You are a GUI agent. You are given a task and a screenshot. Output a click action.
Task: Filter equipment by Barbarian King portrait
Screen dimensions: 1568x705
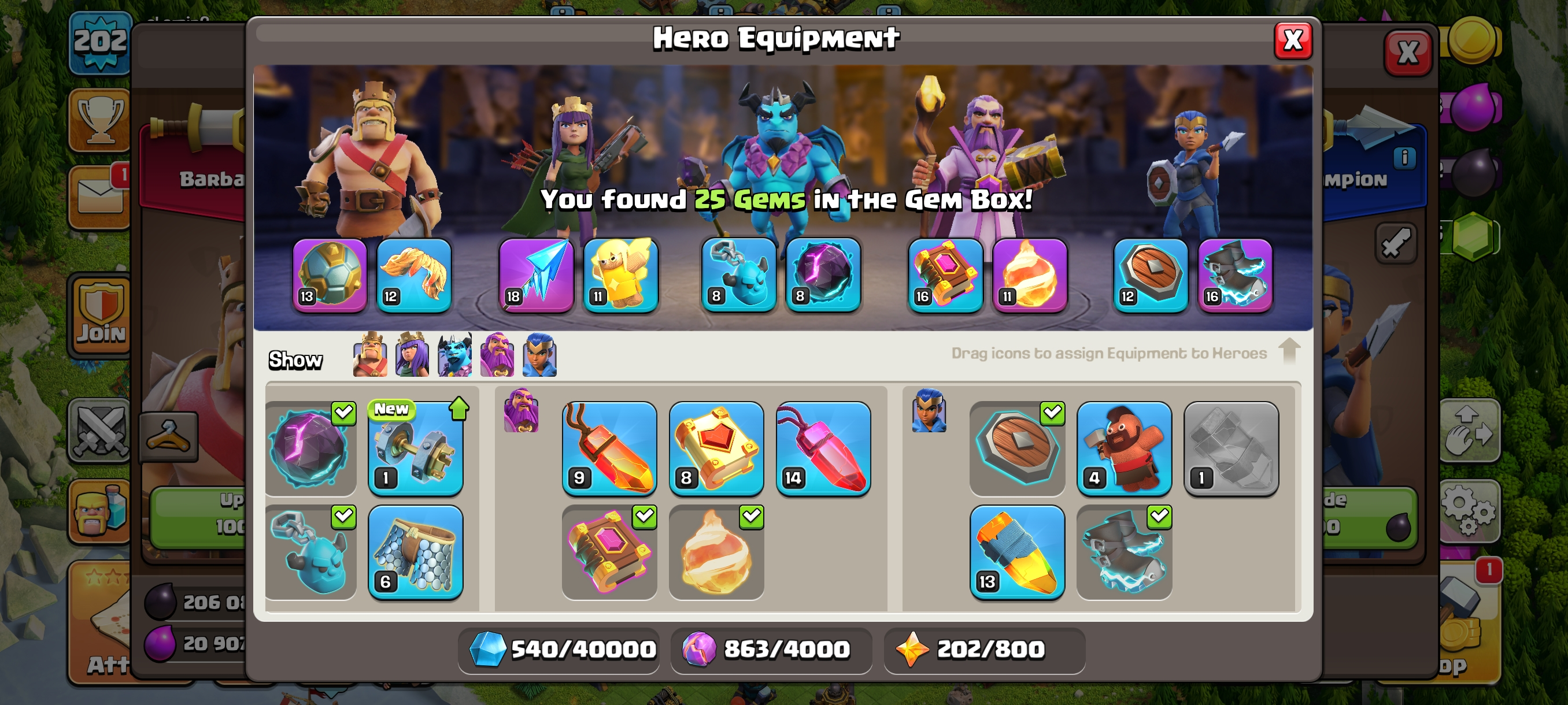coord(370,355)
